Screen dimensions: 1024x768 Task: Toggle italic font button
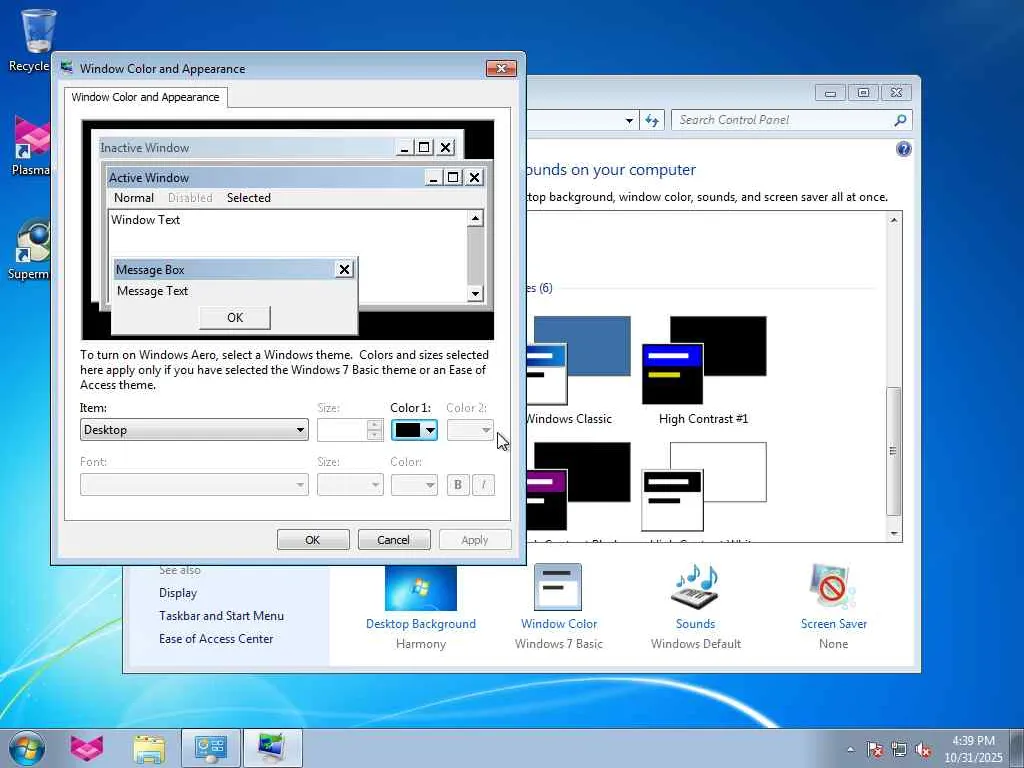(483, 485)
